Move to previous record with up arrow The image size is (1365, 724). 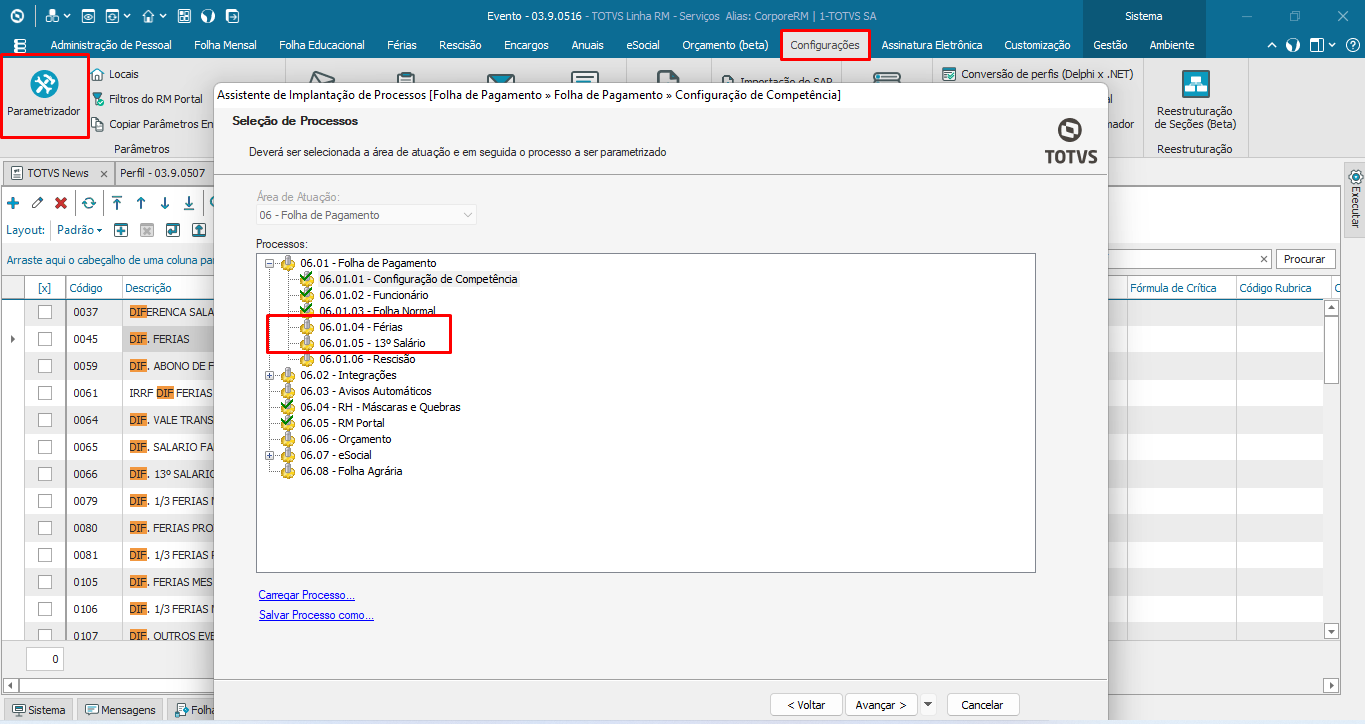click(x=141, y=203)
